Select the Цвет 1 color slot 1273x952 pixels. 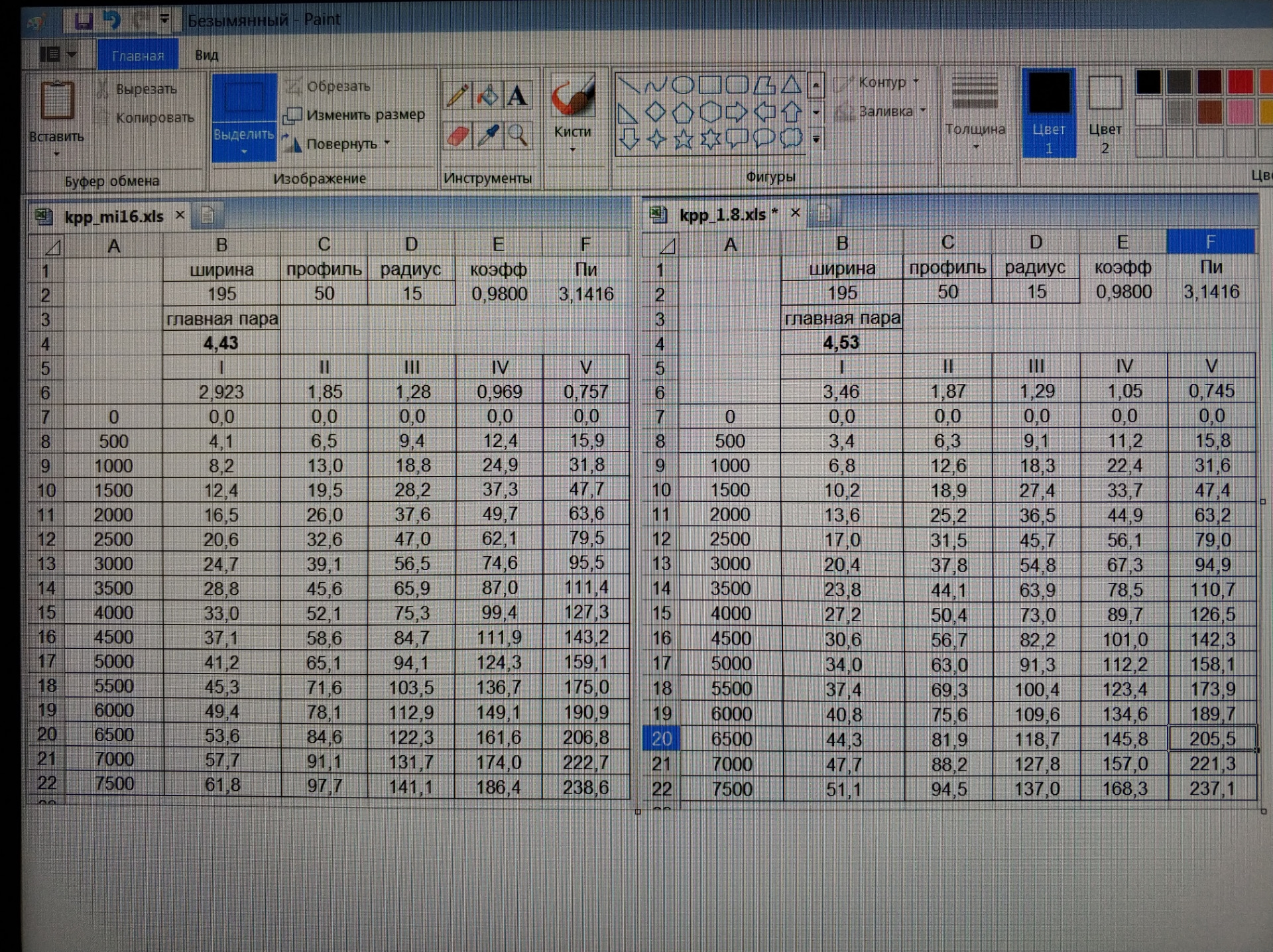1048,113
